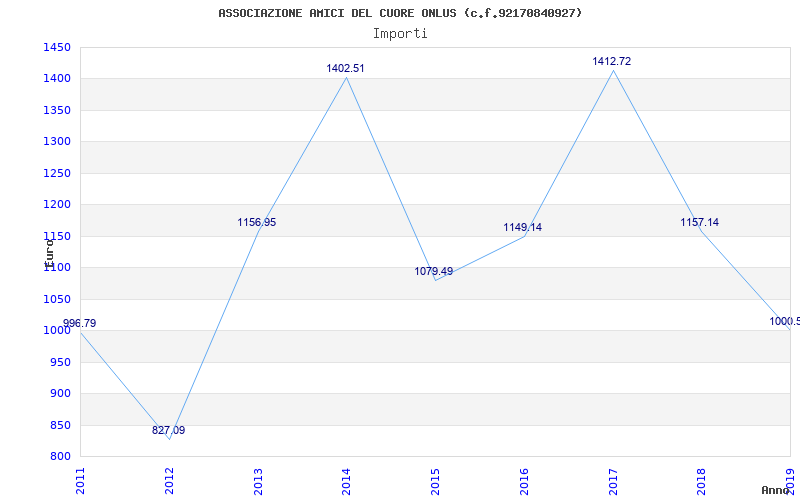Click the 900 y-axis tick label
Screen dimensions: 800x500
[60, 393]
